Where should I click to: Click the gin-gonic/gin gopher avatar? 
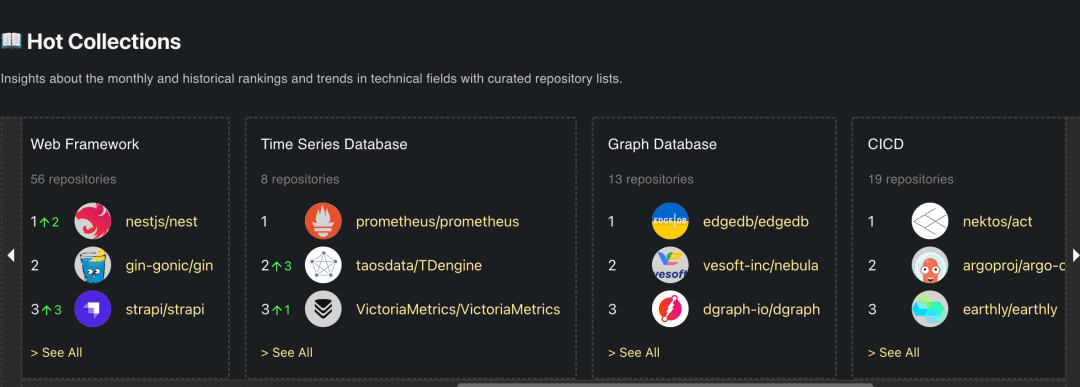pyautogui.click(x=92, y=265)
